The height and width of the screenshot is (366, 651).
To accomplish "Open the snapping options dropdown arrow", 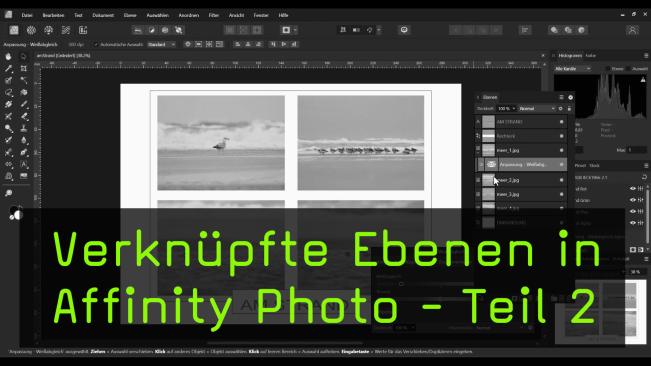I will (379, 30).
